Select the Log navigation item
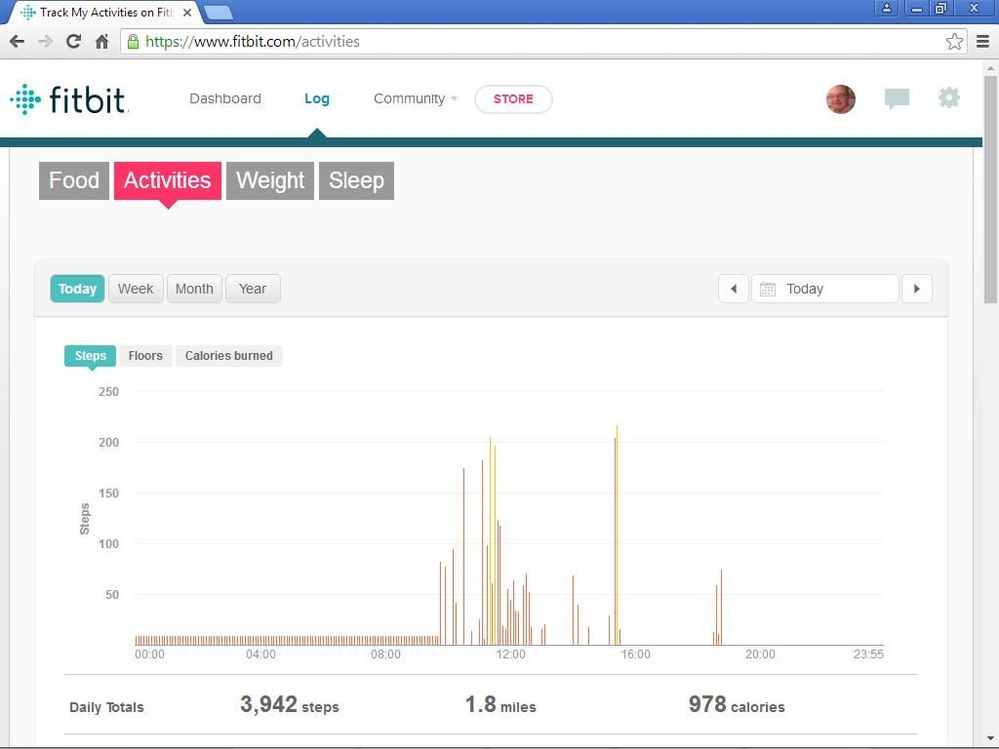The width and height of the screenshot is (999, 749). tap(317, 99)
